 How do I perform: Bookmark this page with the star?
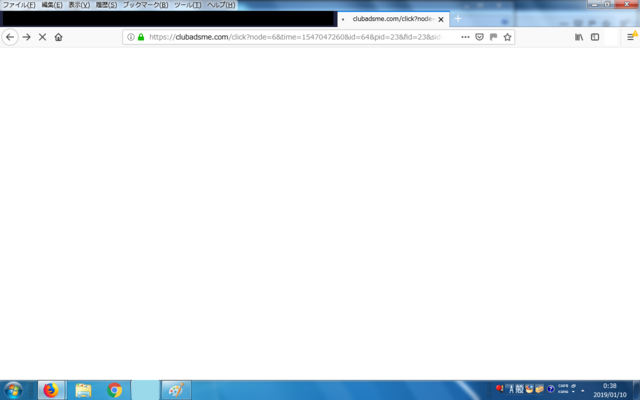(507, 37)
